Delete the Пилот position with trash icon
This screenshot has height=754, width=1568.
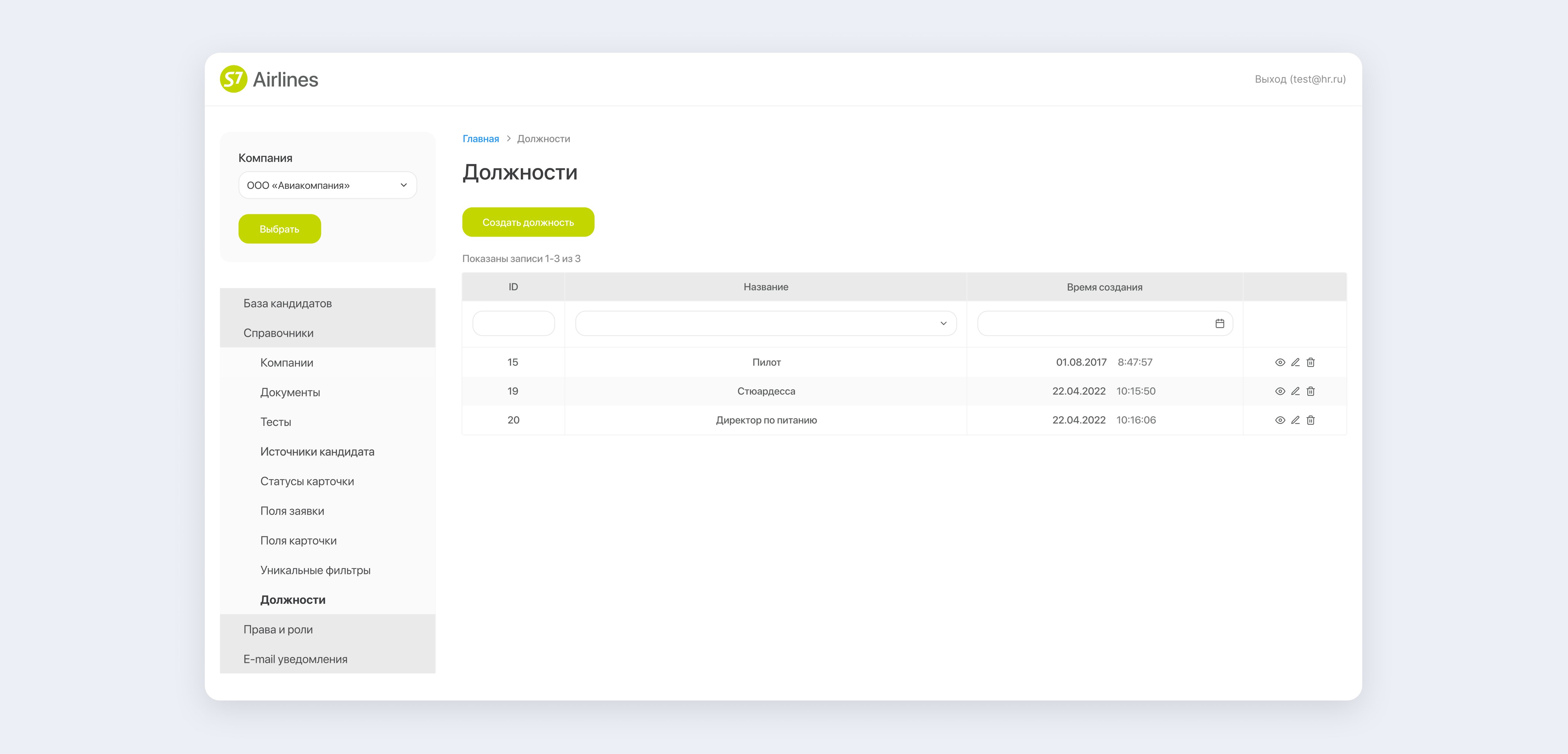click(x=1310, y=362)
